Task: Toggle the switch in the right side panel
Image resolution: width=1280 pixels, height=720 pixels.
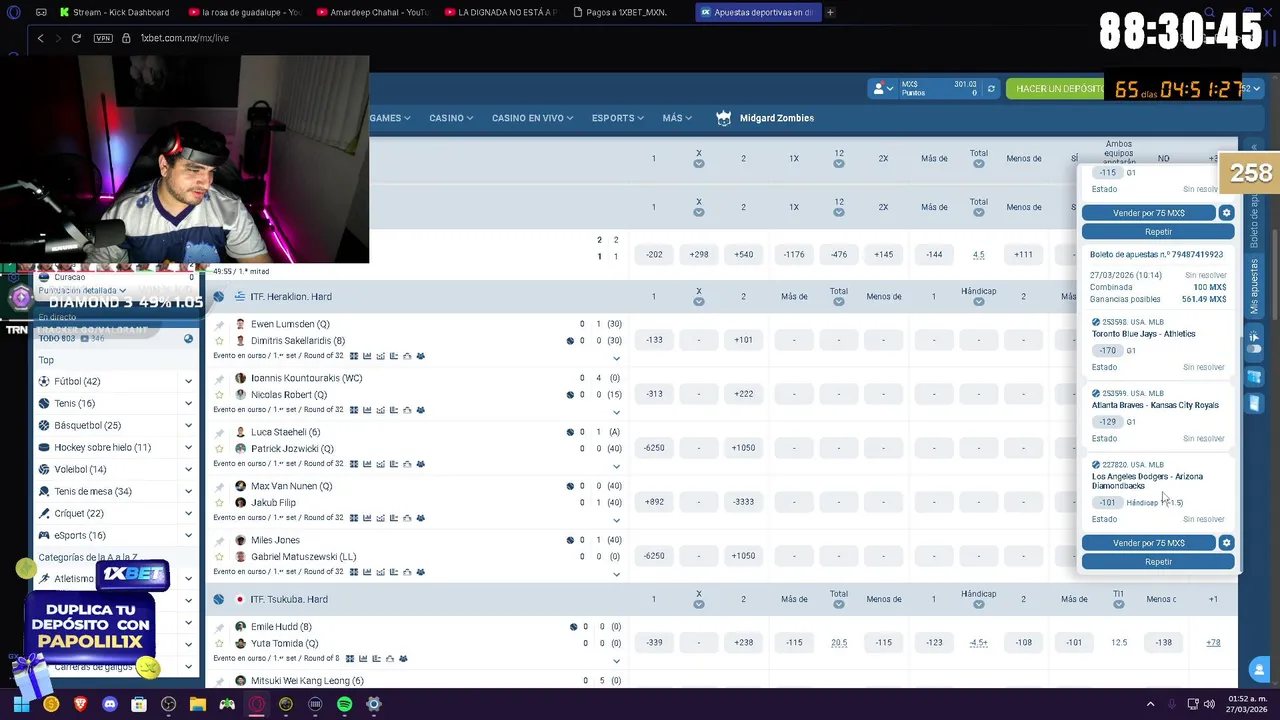Action: pos(1254,347)
